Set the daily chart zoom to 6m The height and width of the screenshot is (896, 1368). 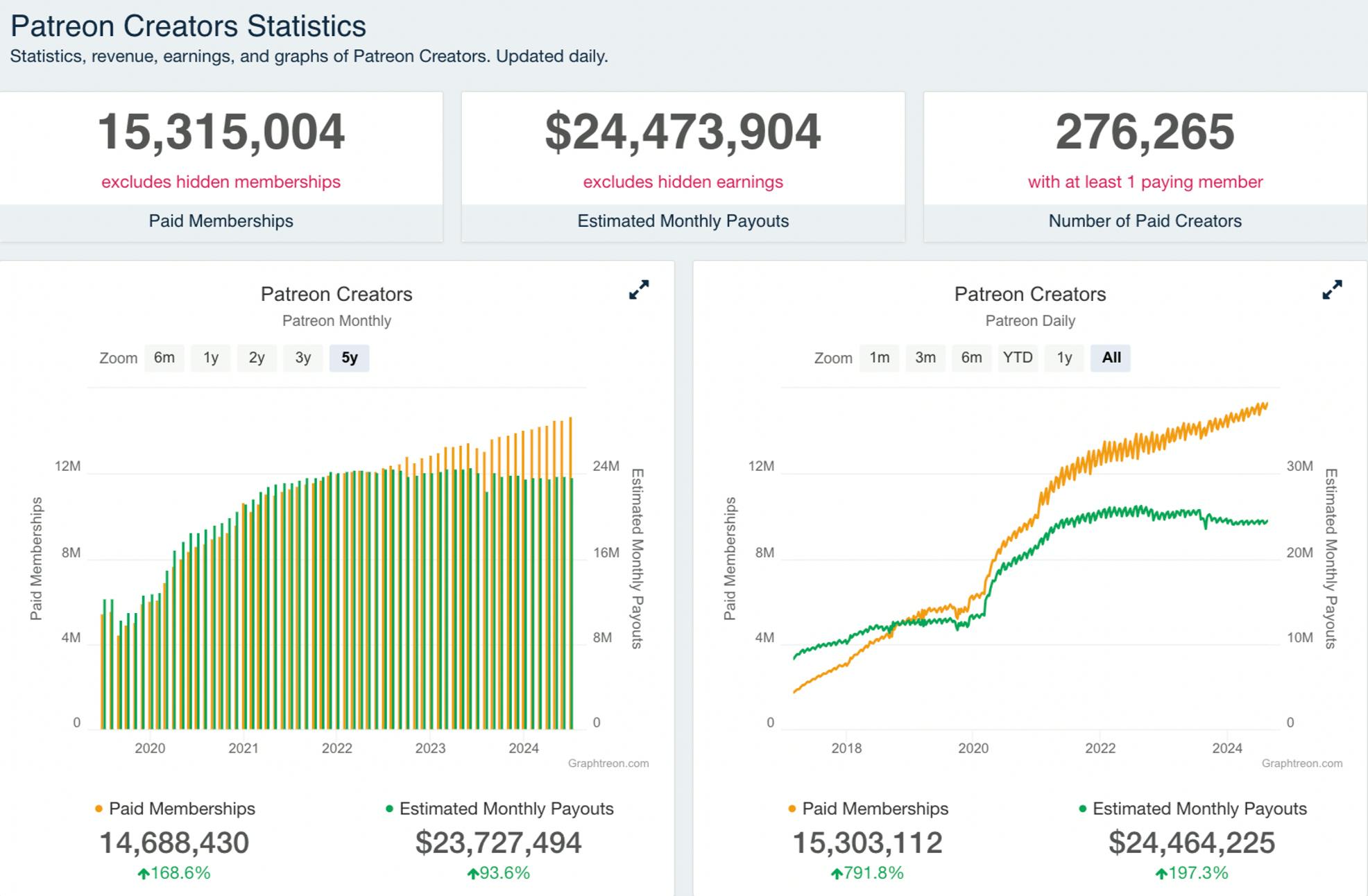pos(971,358)
